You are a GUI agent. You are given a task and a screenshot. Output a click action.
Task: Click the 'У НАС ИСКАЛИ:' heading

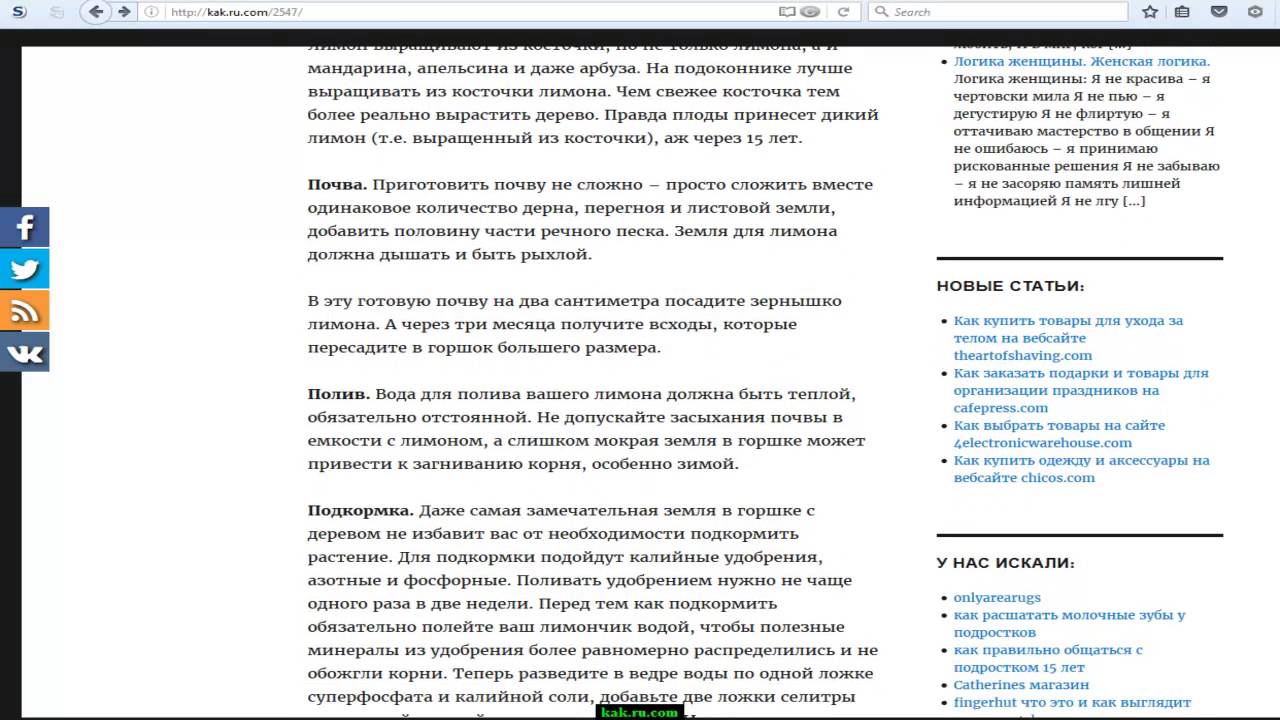(x=1005, y=563)
